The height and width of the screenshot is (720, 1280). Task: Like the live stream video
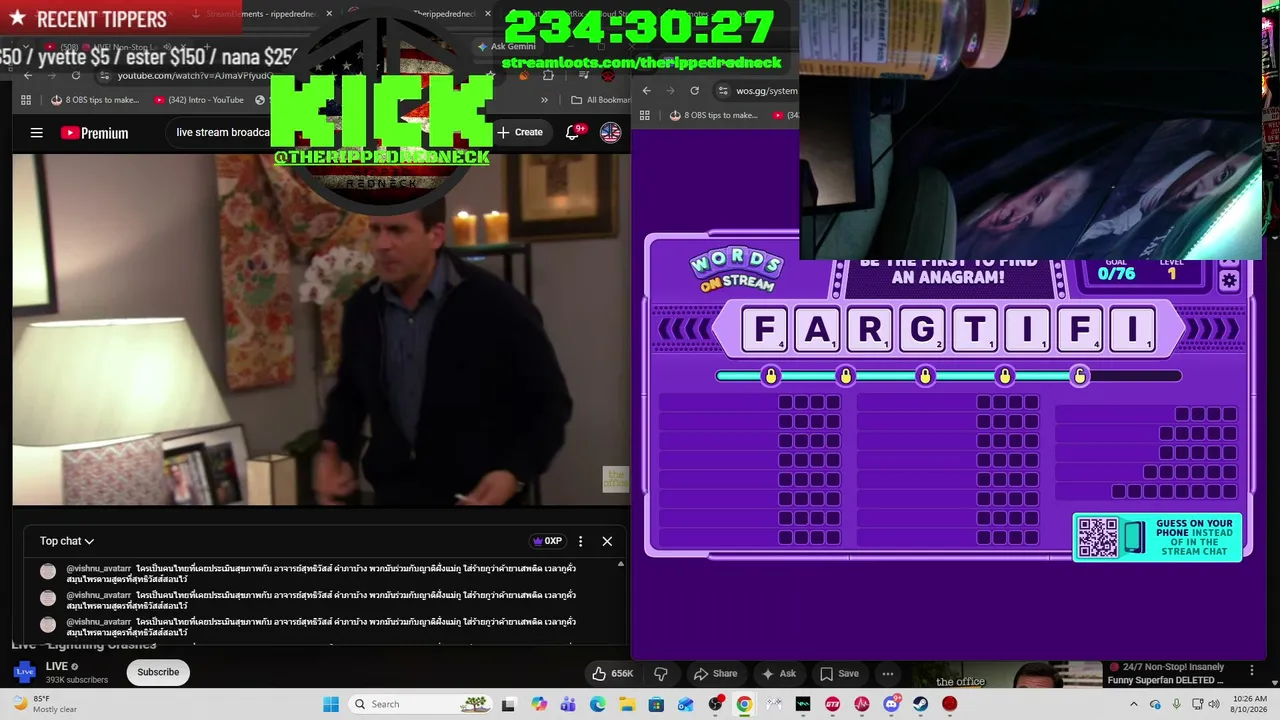pos(612,673)
